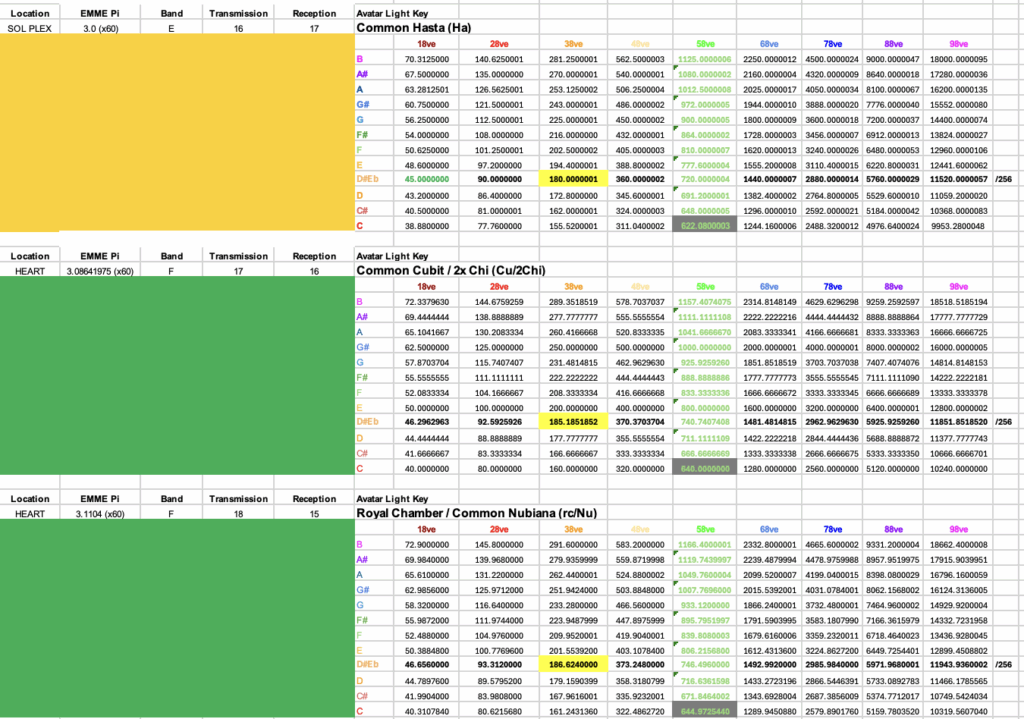Select the yellow highlighted cell 186.6240000

581,663
